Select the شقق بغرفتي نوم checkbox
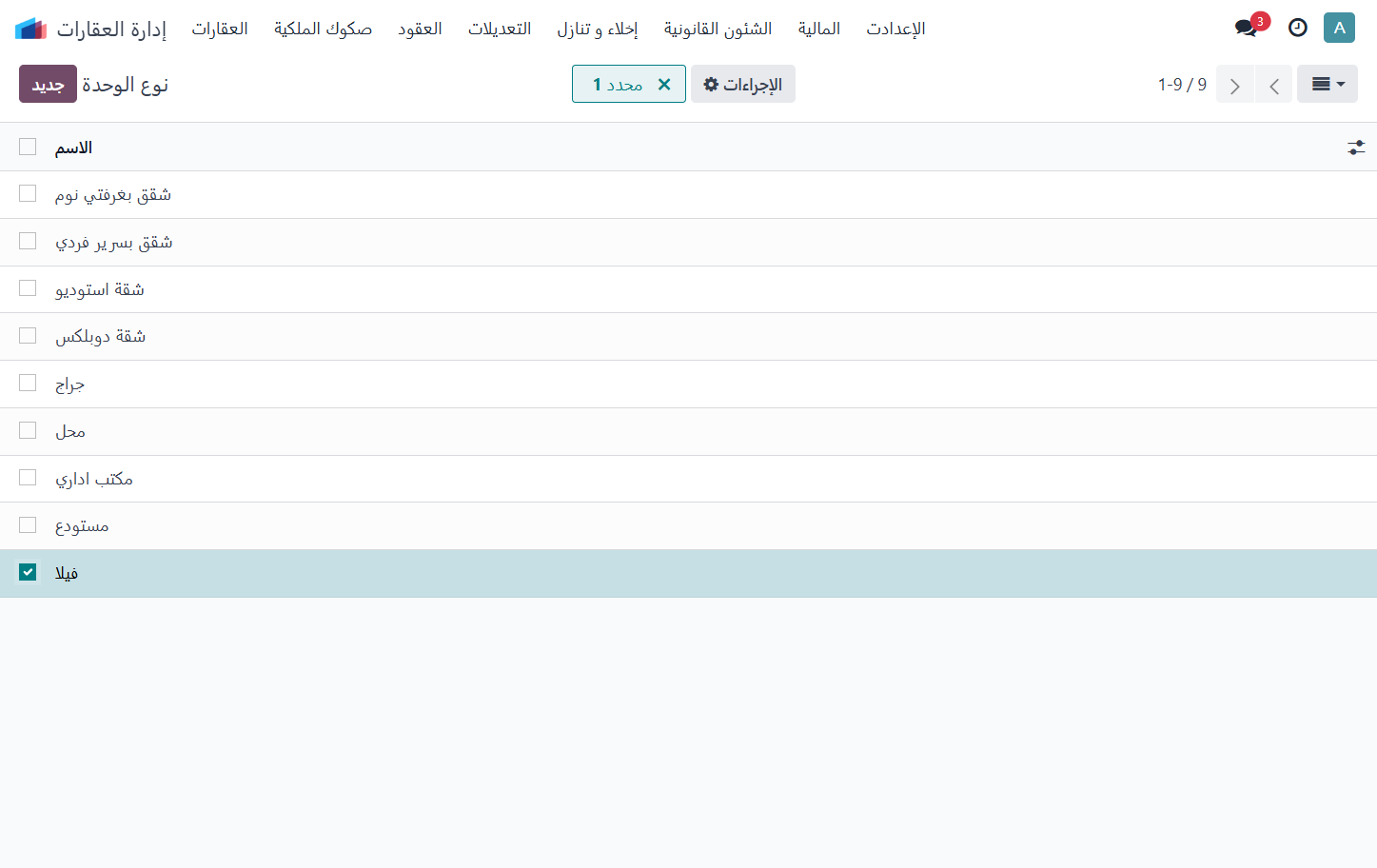1377x868 pixels. 28,193
